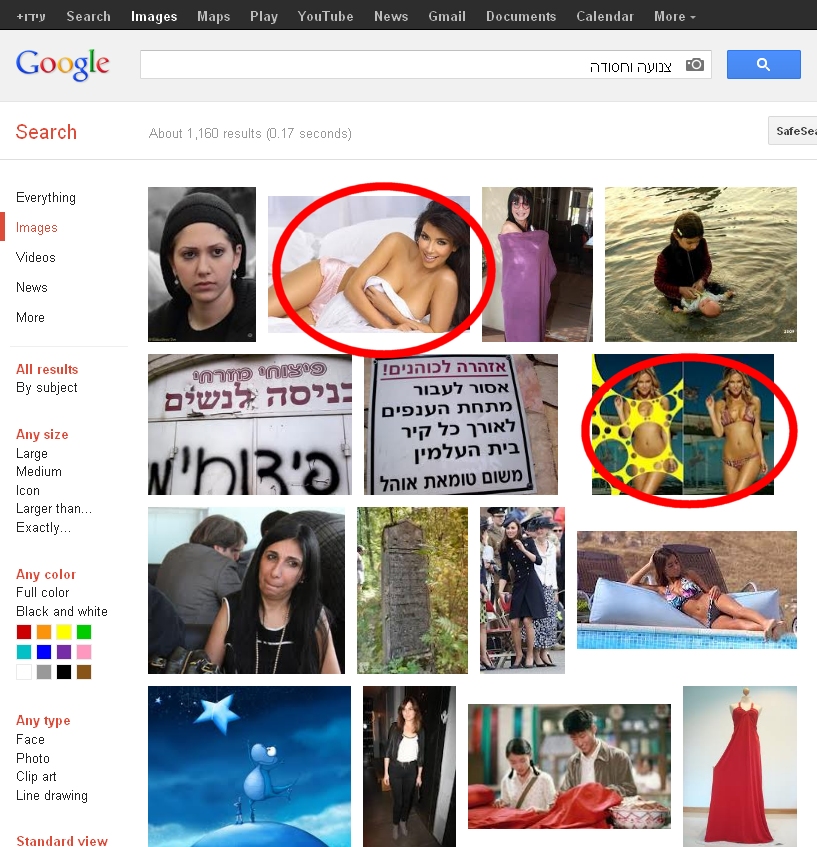Click the Google logo
The height and width of the screenshot is (847, 817).
[63, 65]
